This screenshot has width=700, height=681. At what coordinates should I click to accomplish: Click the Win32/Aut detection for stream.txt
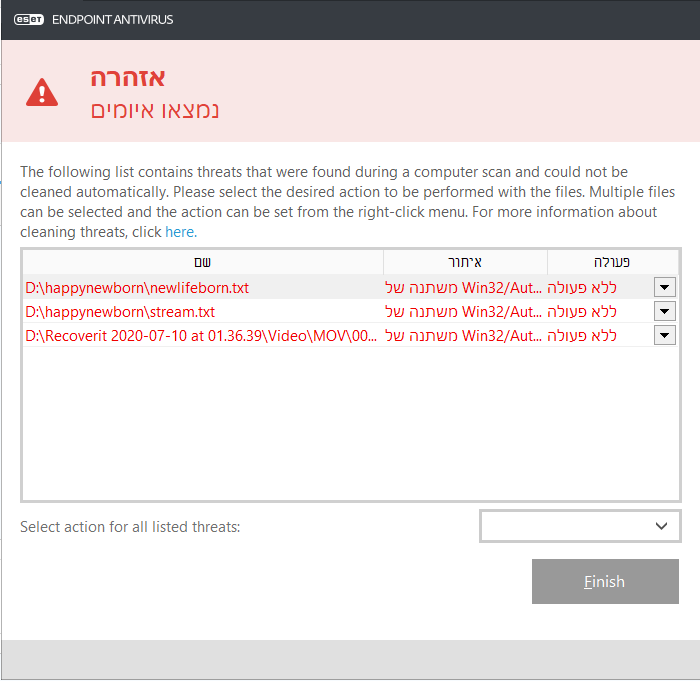pos(464,311)
